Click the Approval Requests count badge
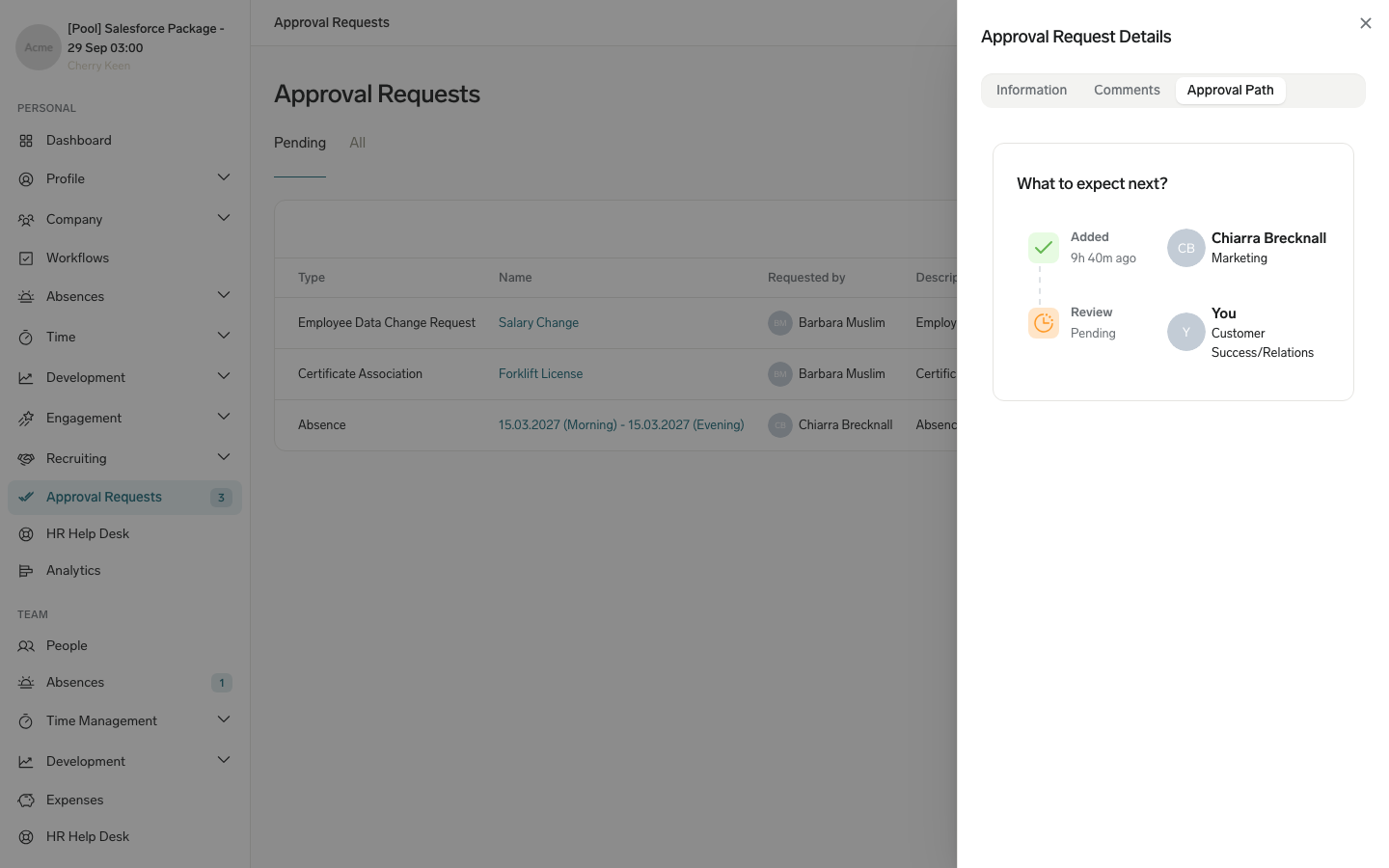The image size is (1389, 868). [x=221, y=498]
